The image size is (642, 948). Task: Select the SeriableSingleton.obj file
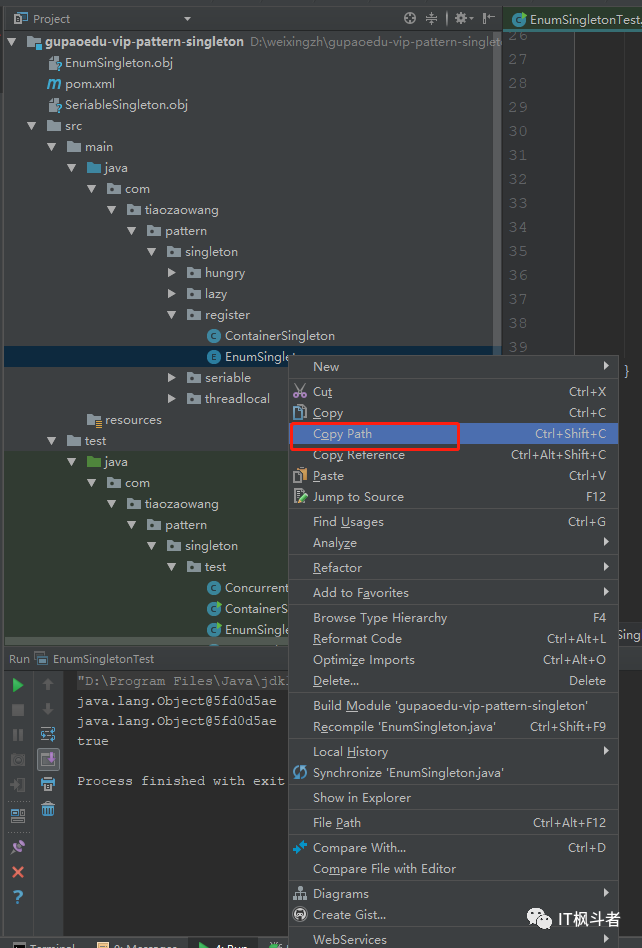[118, 105]
